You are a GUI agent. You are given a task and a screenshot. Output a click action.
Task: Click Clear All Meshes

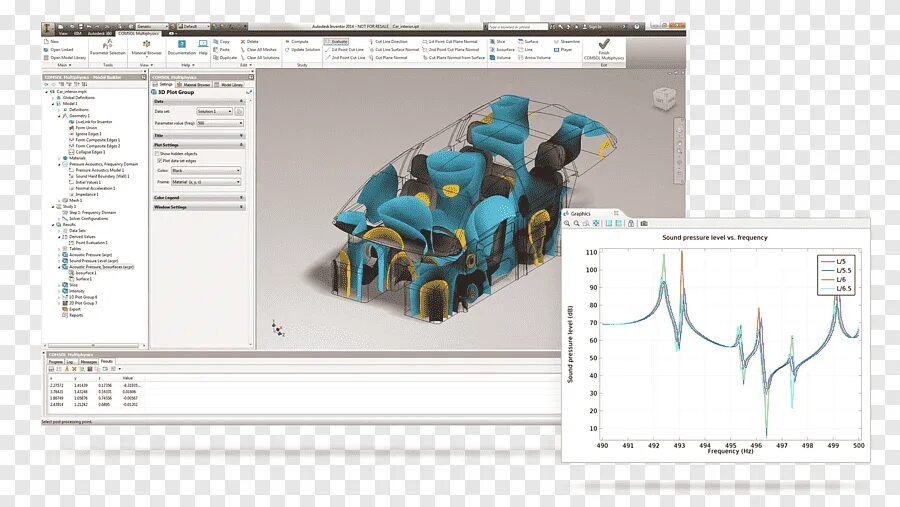point(258,50)
